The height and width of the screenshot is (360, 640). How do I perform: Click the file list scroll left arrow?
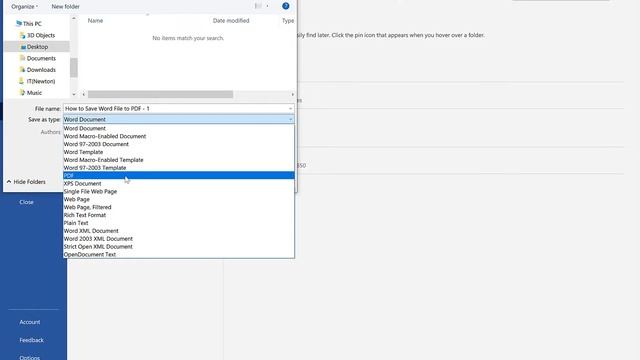click(x=84, y=94)
